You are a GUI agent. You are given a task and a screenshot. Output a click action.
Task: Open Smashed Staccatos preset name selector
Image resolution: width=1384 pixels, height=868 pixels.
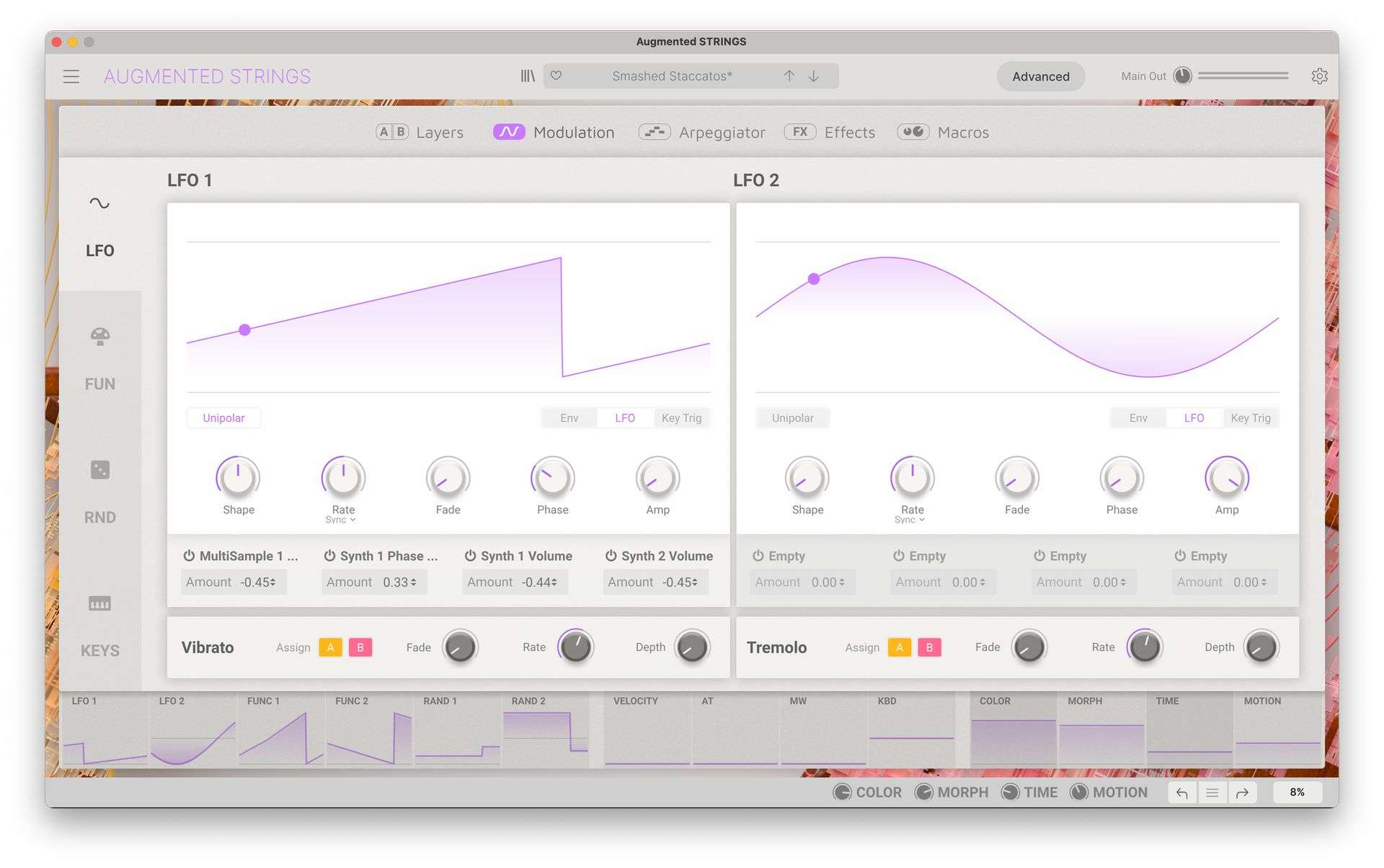click(x=672, y=76)
